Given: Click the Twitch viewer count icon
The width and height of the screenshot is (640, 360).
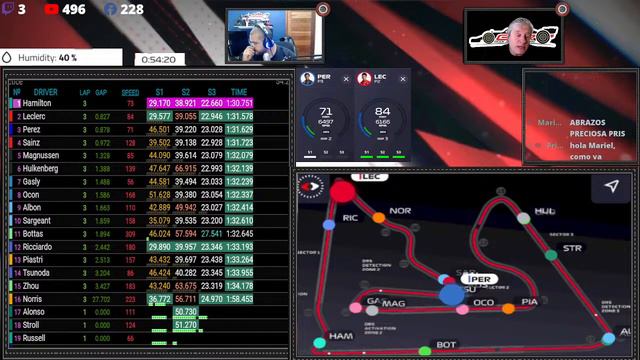Looking at the screenshot, I should [x=8, y=9].
